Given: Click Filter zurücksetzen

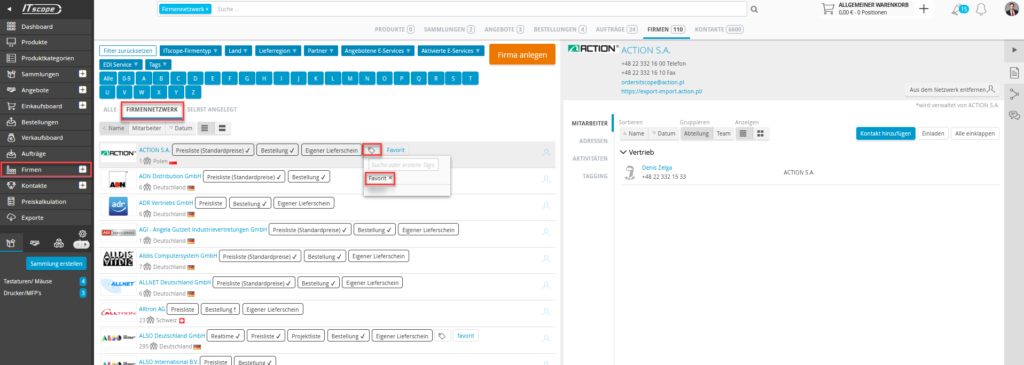Looking at the screenshot, I should point(128,50).
